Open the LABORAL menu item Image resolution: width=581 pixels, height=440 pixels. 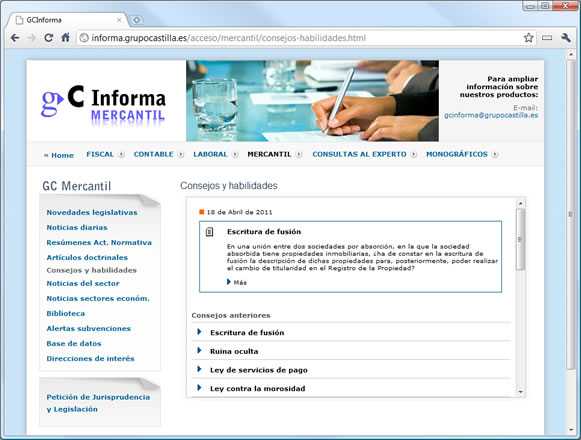click(x=210, y=155)
